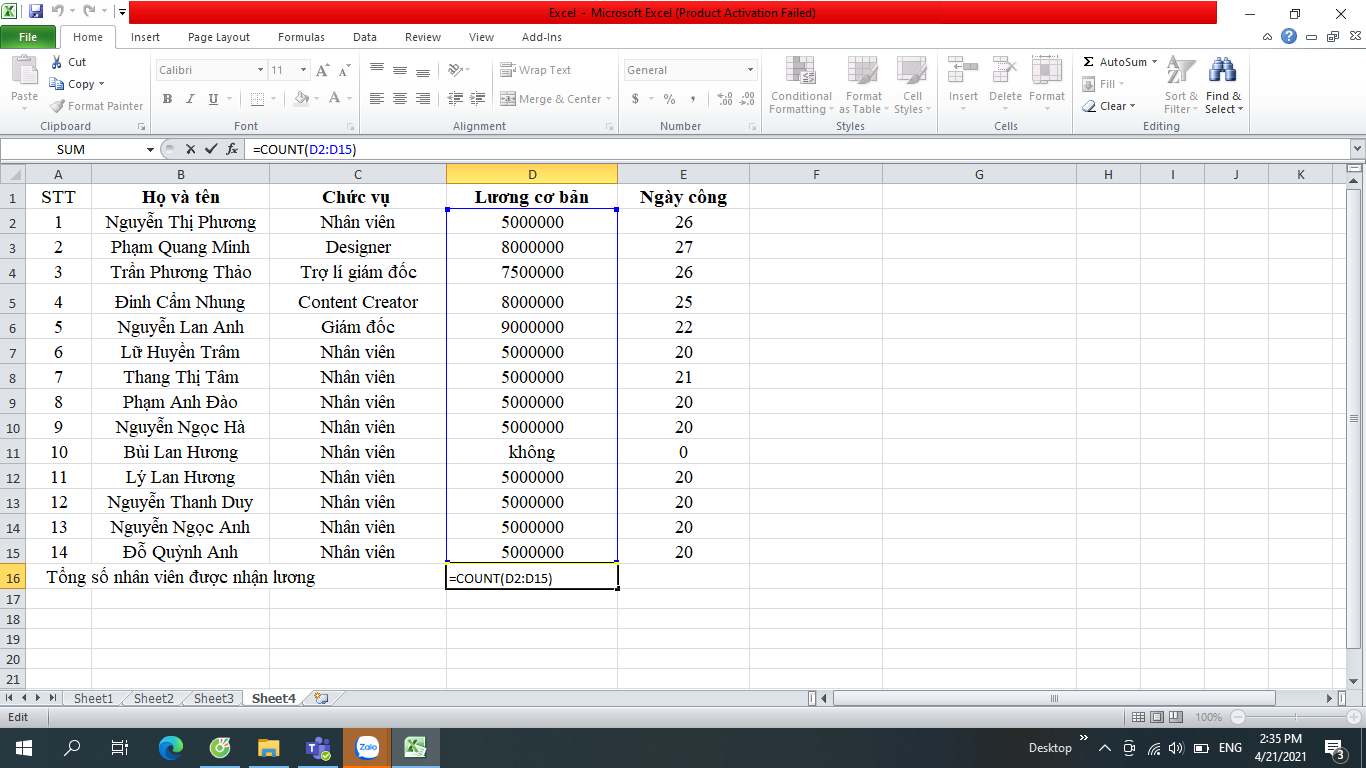Open the File tab

click(28, 37)
